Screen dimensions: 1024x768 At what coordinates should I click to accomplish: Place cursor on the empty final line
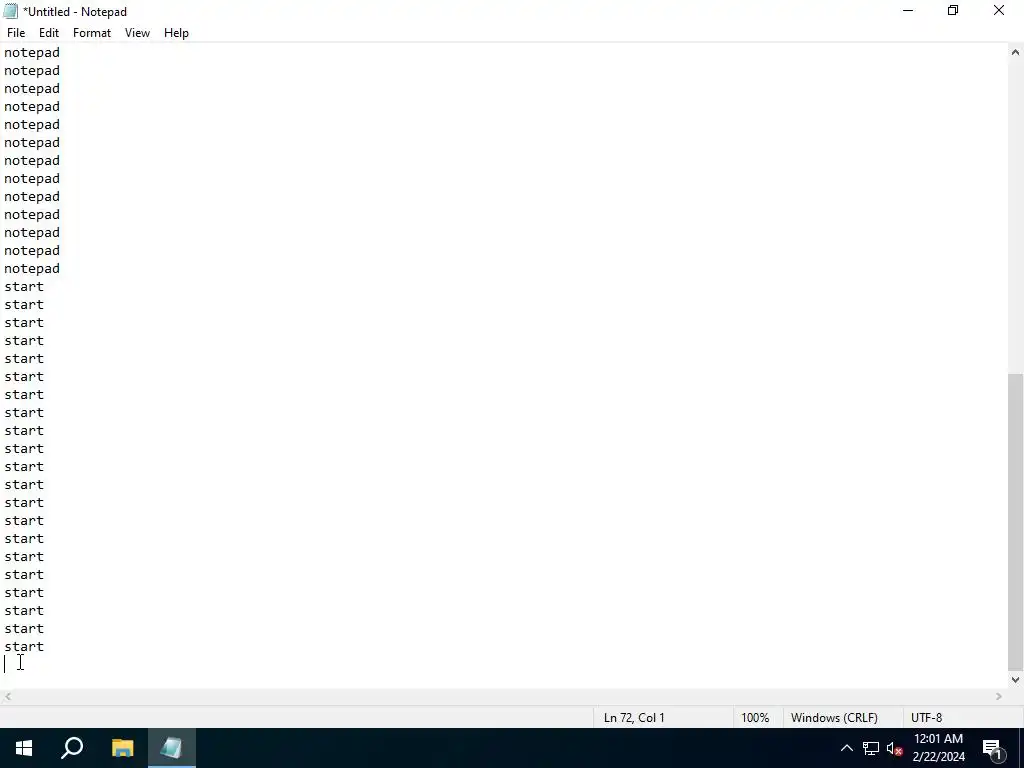click(x=504, y=664)
